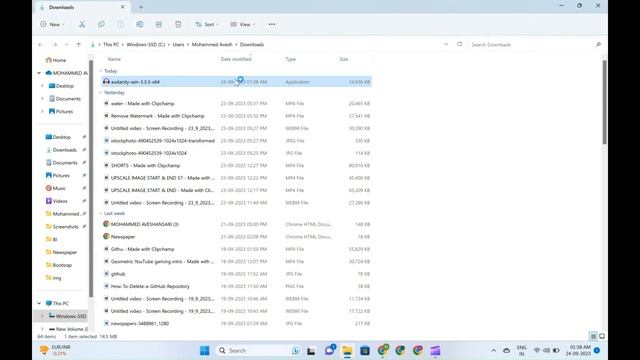
Task: Select the Newspaper Chrome HTML document
Action: tap(237, 237)
